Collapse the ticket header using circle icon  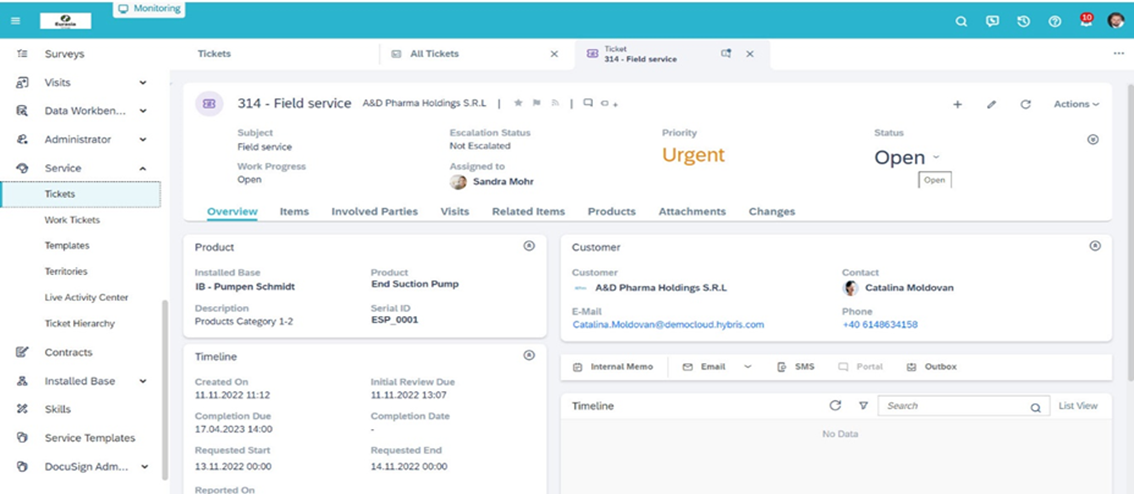coord(1094,140)
